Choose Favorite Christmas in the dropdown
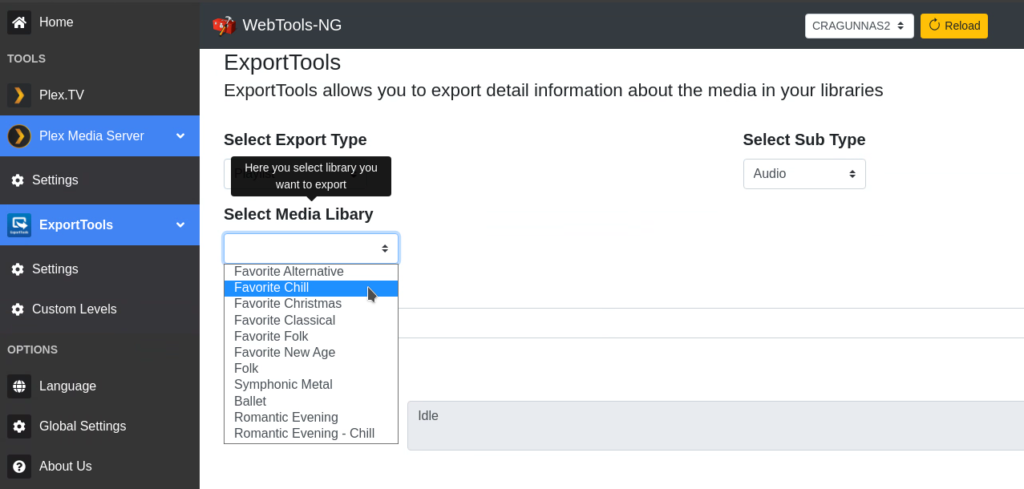Viewport: 1024px width, 489px height. tap(311, 304)
